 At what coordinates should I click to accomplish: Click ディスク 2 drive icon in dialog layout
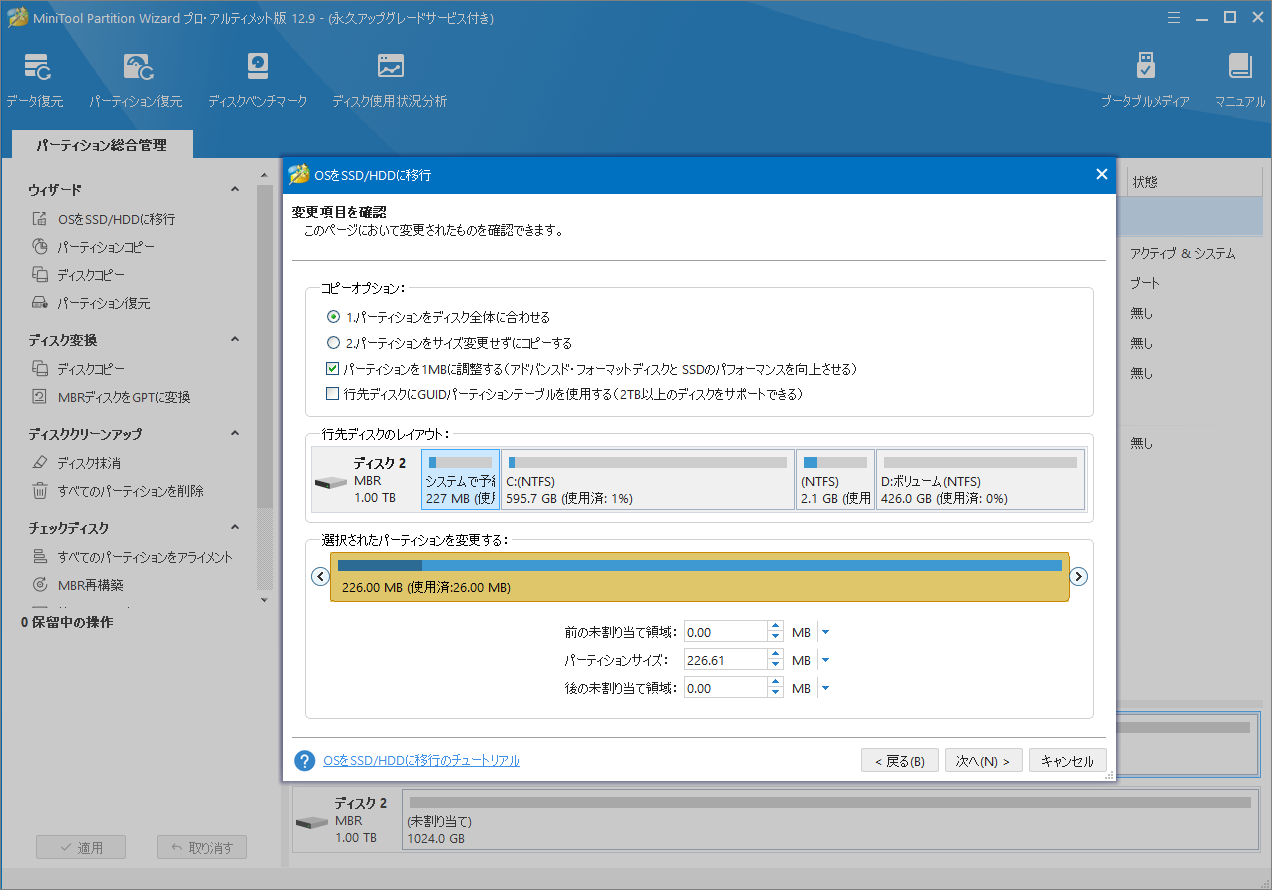coord(331,481)
